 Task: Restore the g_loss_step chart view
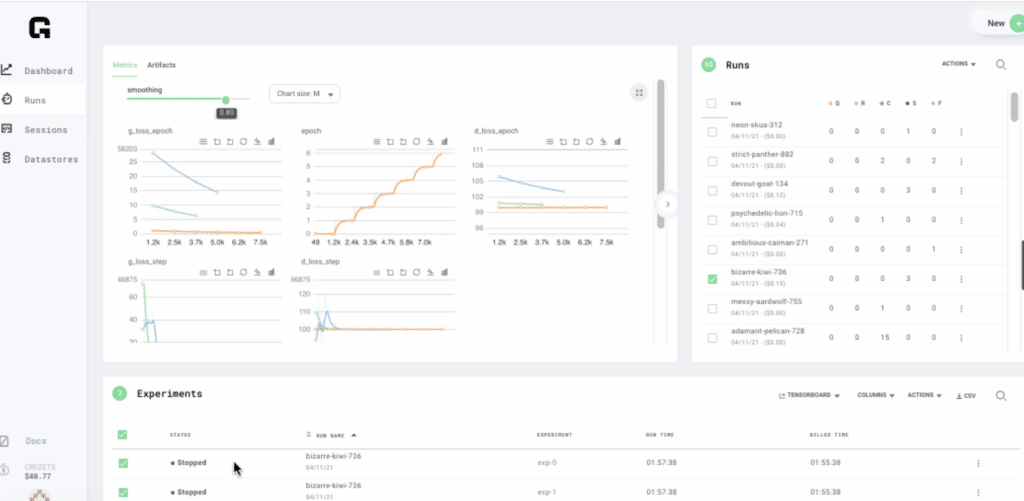(243, 272)
